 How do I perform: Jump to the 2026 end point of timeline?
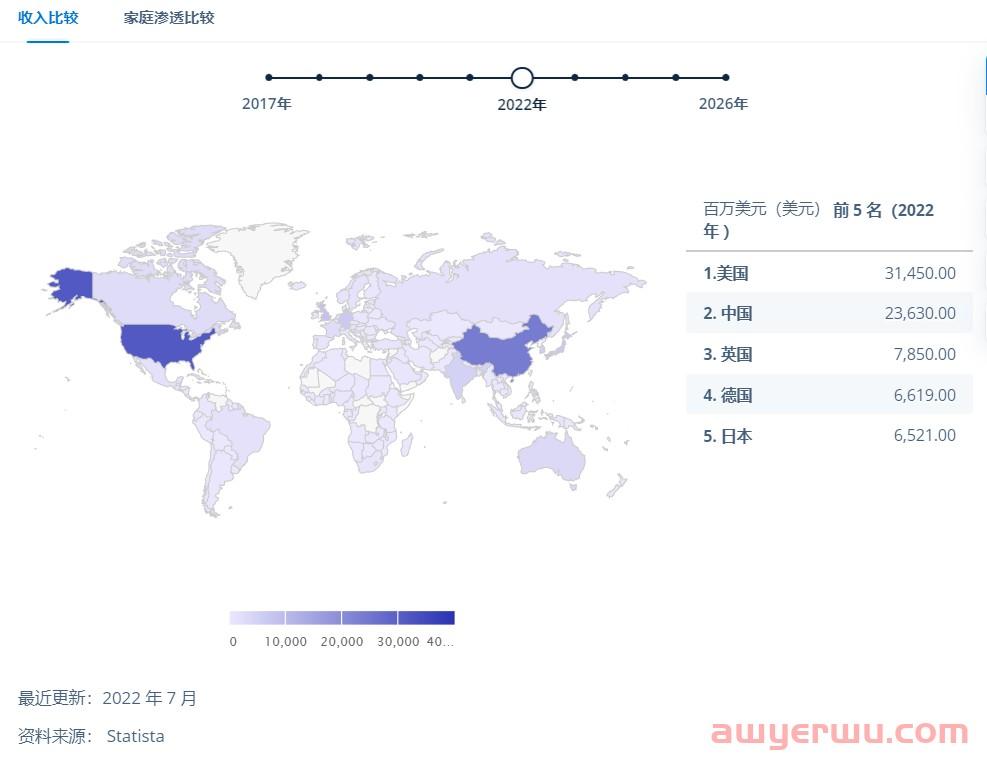(726, 77)
